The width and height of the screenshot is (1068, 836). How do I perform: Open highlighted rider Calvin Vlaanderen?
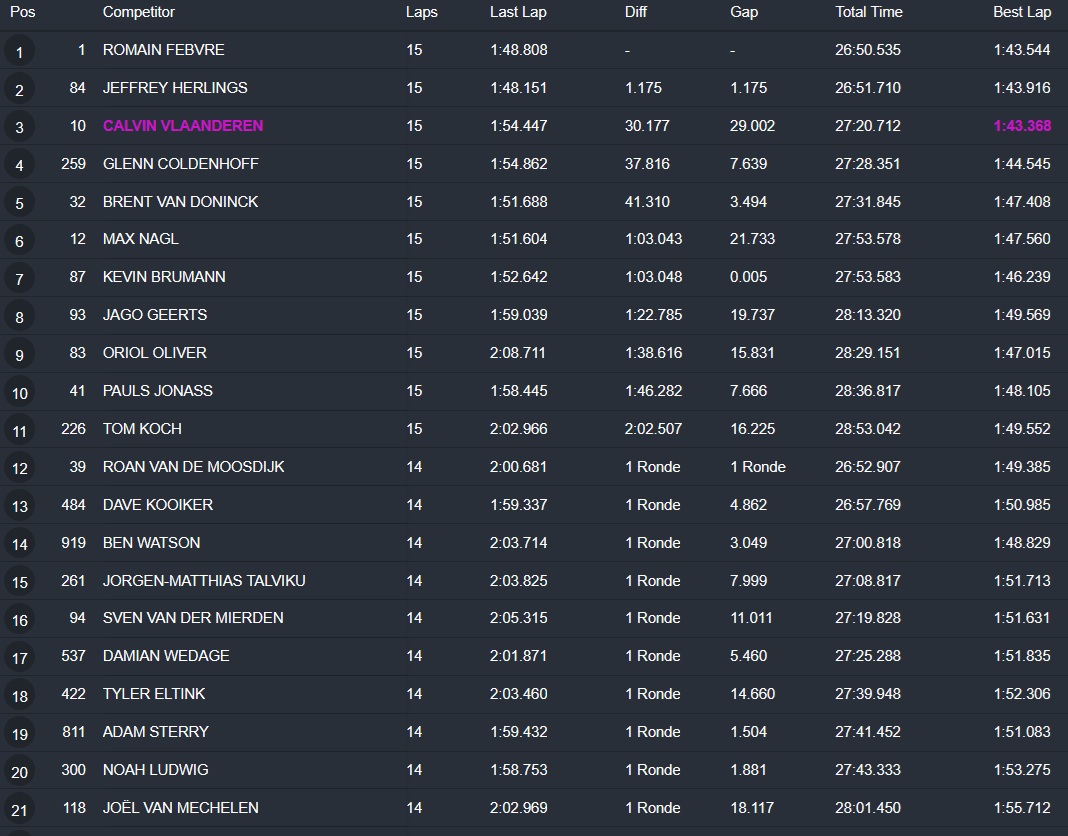click(183, 126)
